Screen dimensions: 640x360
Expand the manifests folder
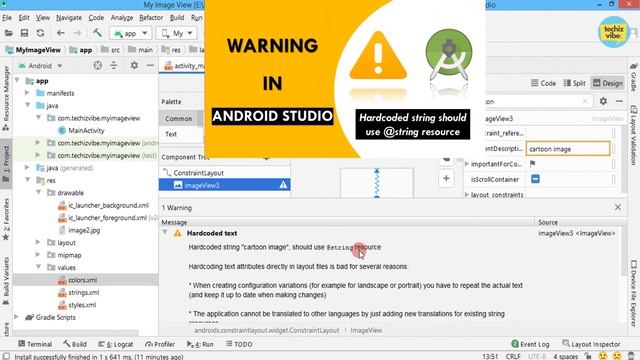(x=27, y=93)
